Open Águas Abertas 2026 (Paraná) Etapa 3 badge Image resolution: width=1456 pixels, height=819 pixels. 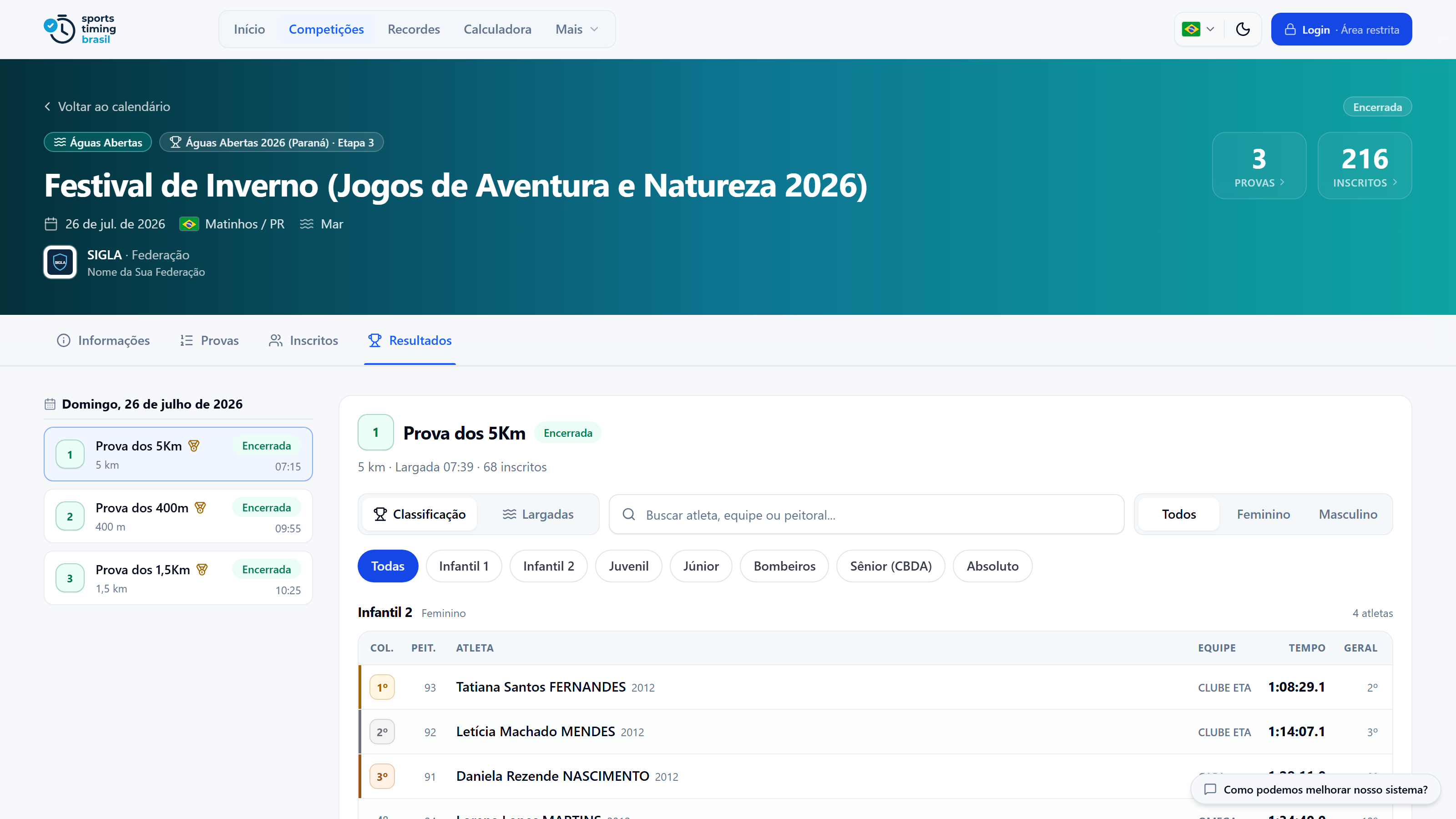(x=271, y=142)
